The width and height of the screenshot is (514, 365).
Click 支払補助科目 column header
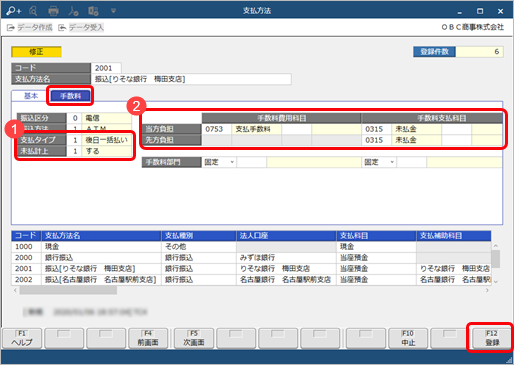454,236
